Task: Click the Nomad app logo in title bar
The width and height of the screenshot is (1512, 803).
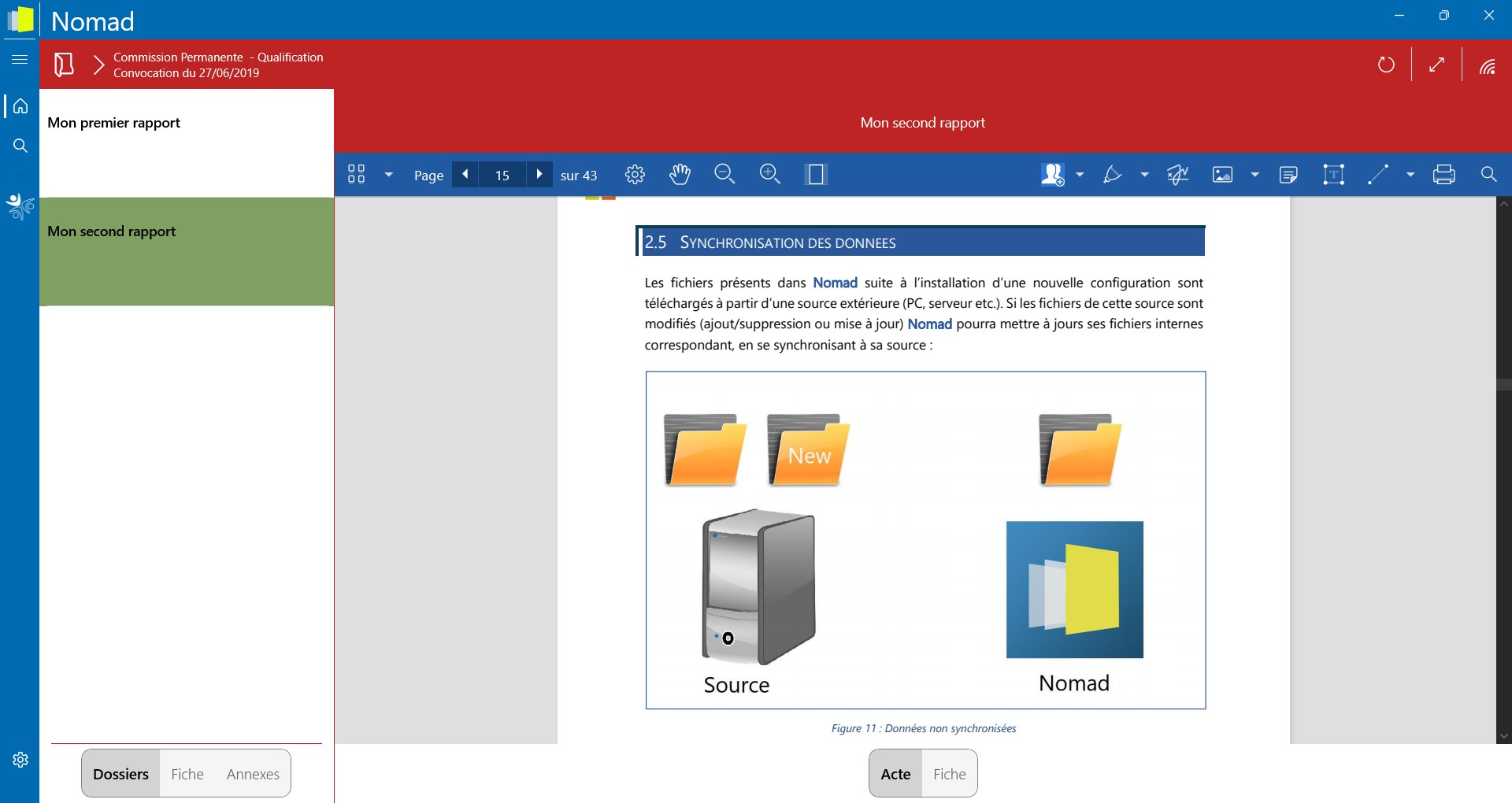Action: coord(20,20)
